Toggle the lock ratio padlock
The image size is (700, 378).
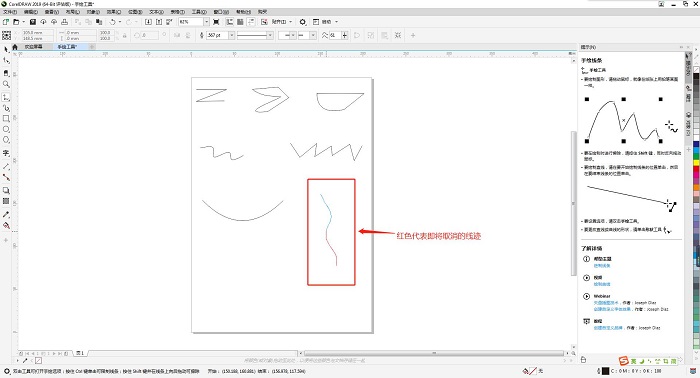pyautogui.click(x=125, y=35)
